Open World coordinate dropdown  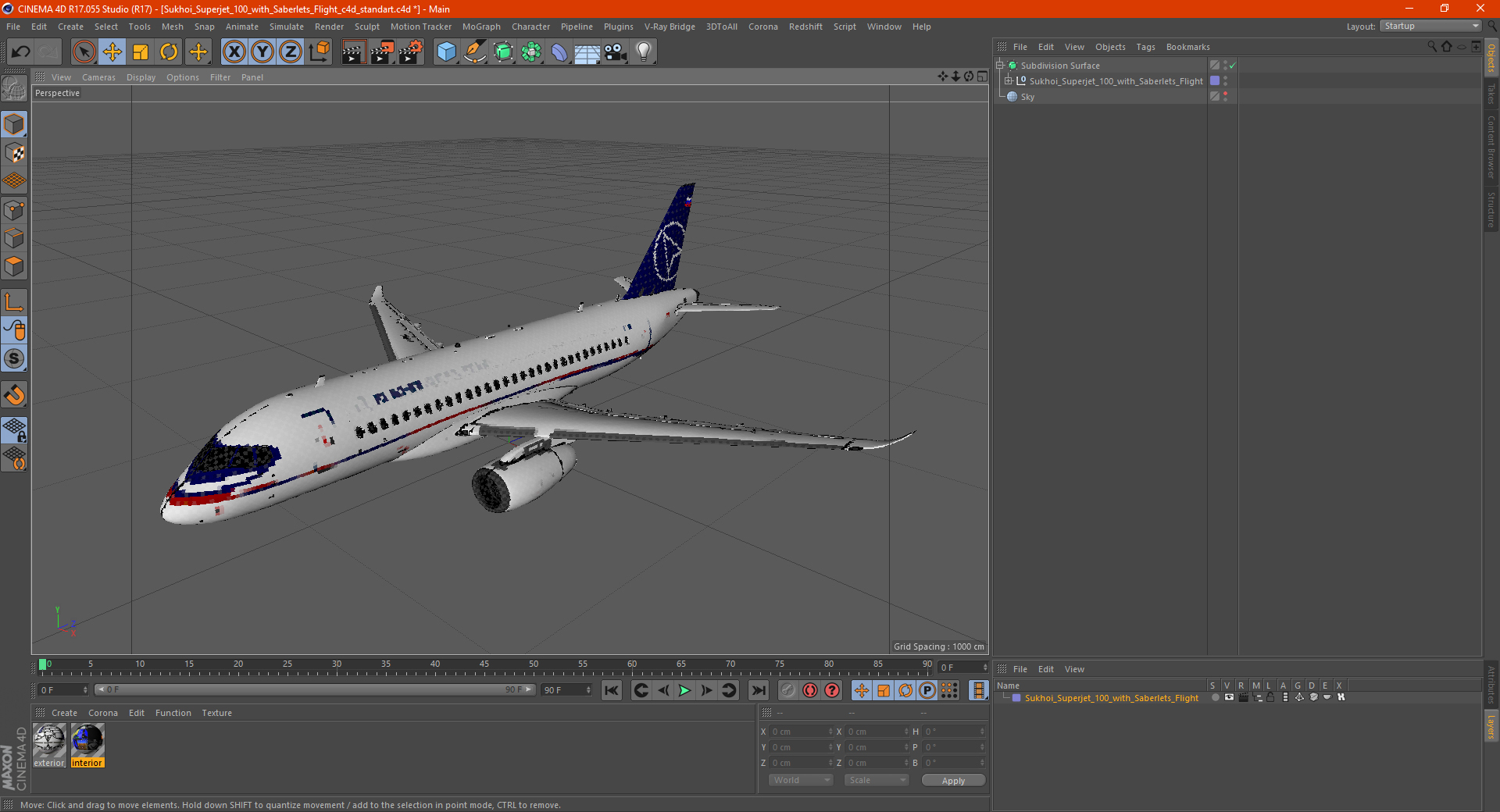tap(801, 780)
